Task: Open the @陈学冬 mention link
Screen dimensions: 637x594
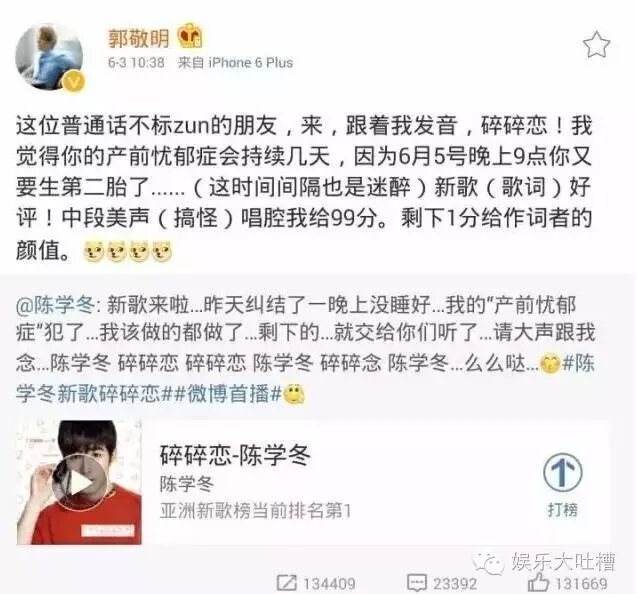Action: click(x=55, y=305)
